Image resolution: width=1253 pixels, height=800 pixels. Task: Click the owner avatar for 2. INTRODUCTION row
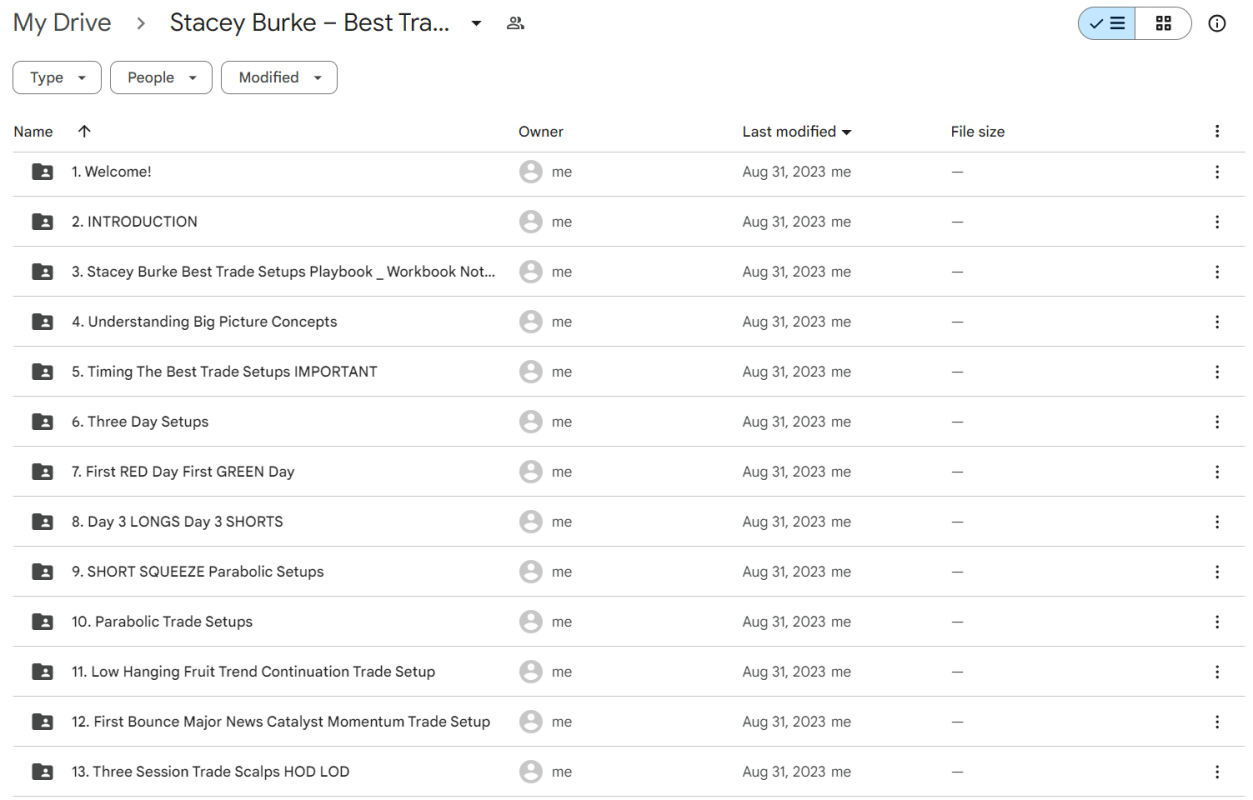click(x=531, y=221)
